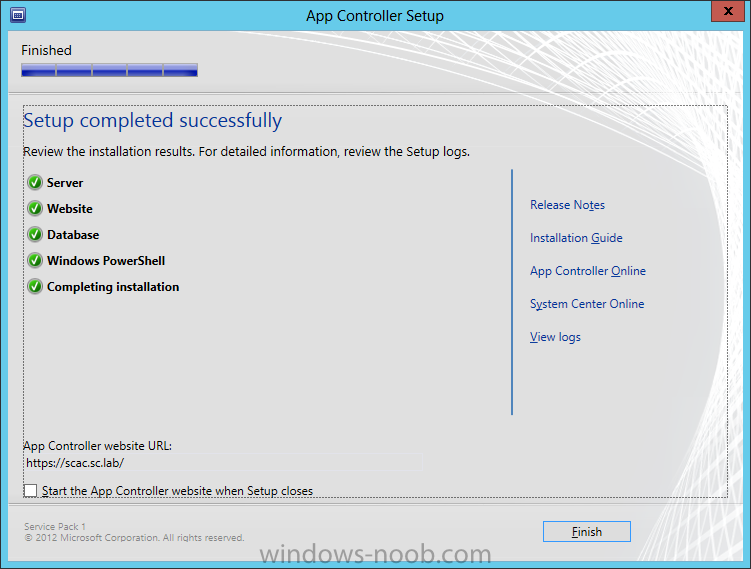This screenshot has width=751, height=569.
Task: Click the checkmark icon beside Windows PowerShell
Action: 35,261
